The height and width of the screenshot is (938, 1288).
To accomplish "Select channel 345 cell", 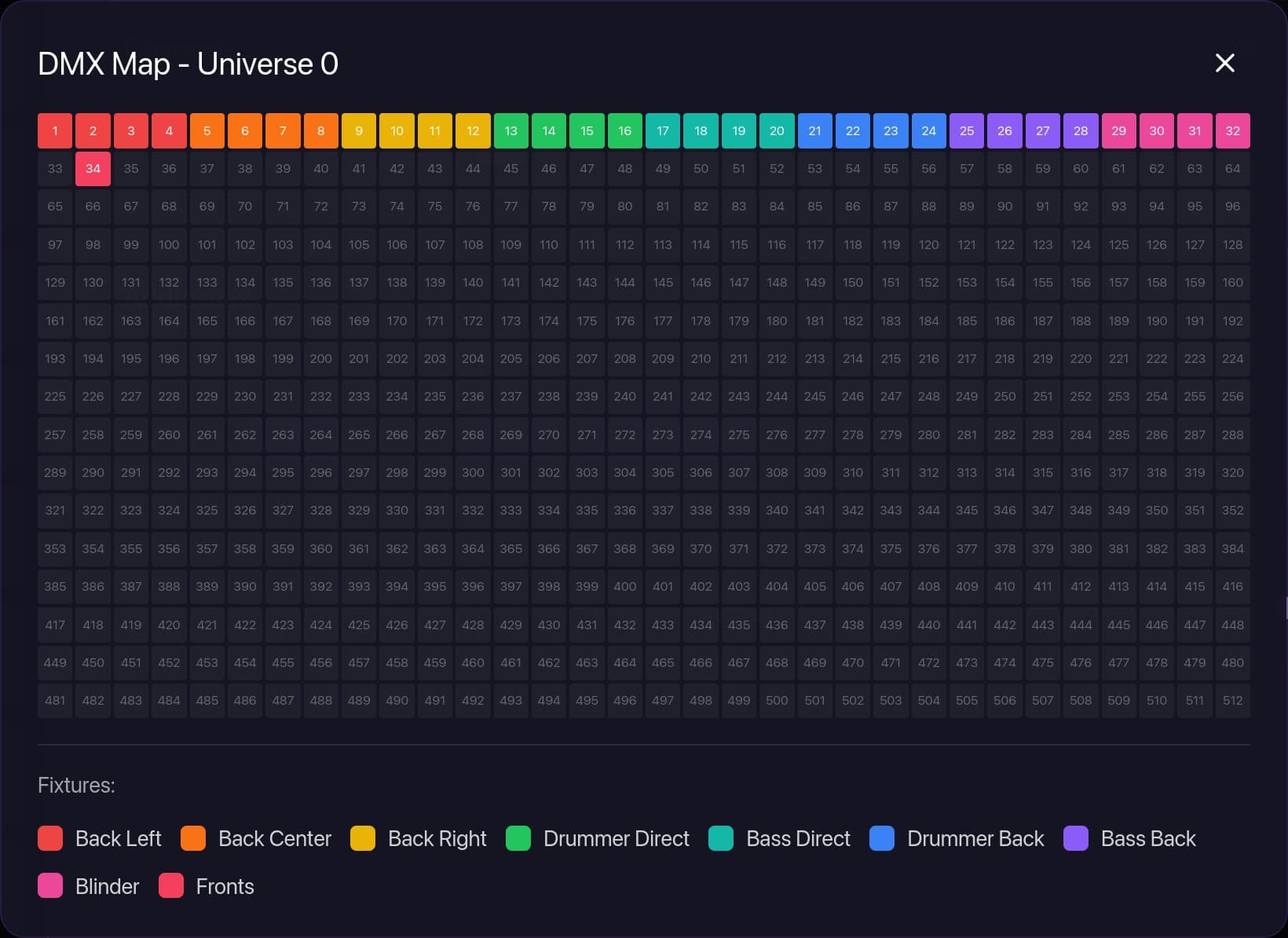I will click(967, 511).
